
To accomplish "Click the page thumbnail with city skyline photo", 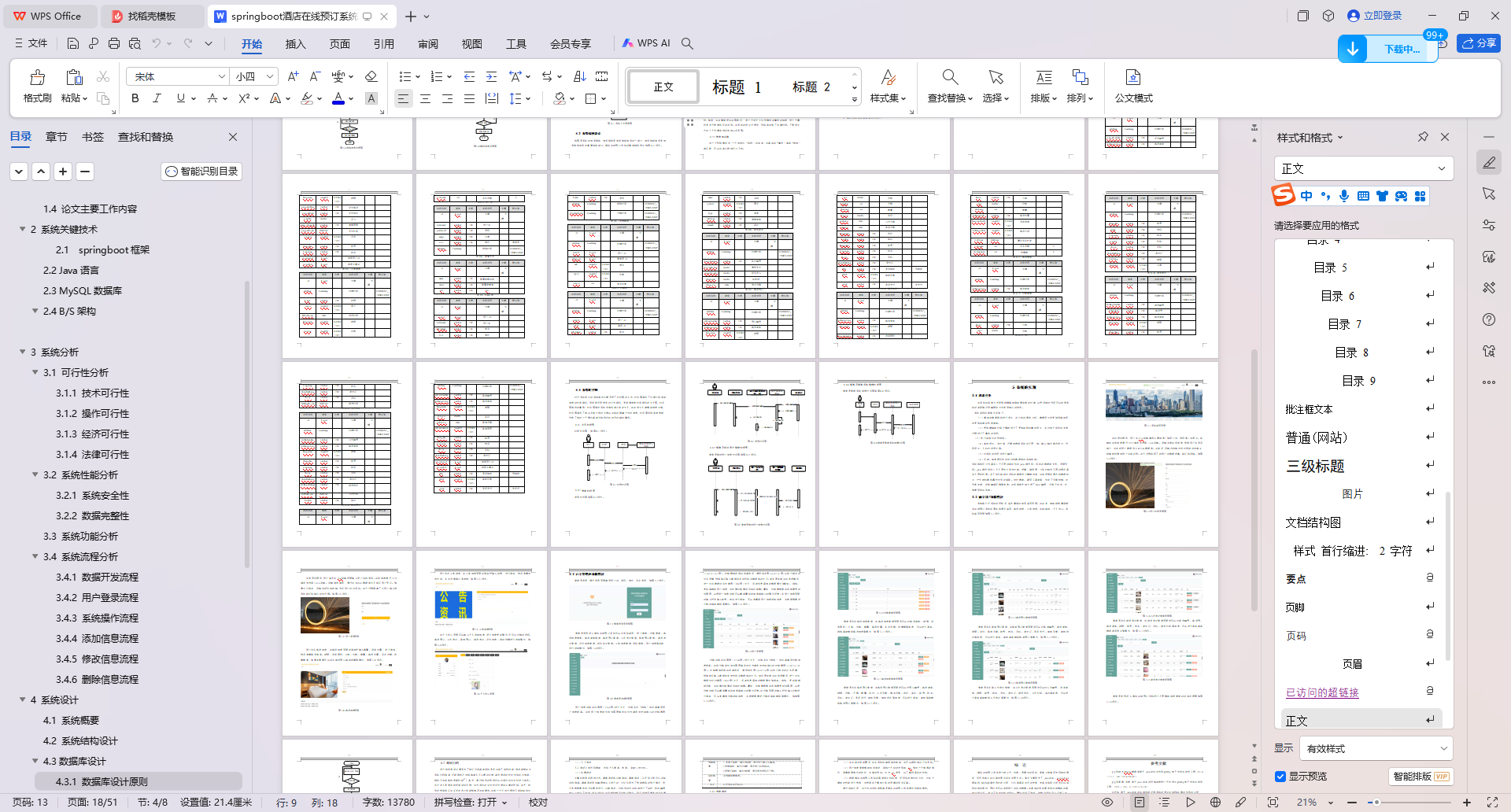I will [1153, 455].
